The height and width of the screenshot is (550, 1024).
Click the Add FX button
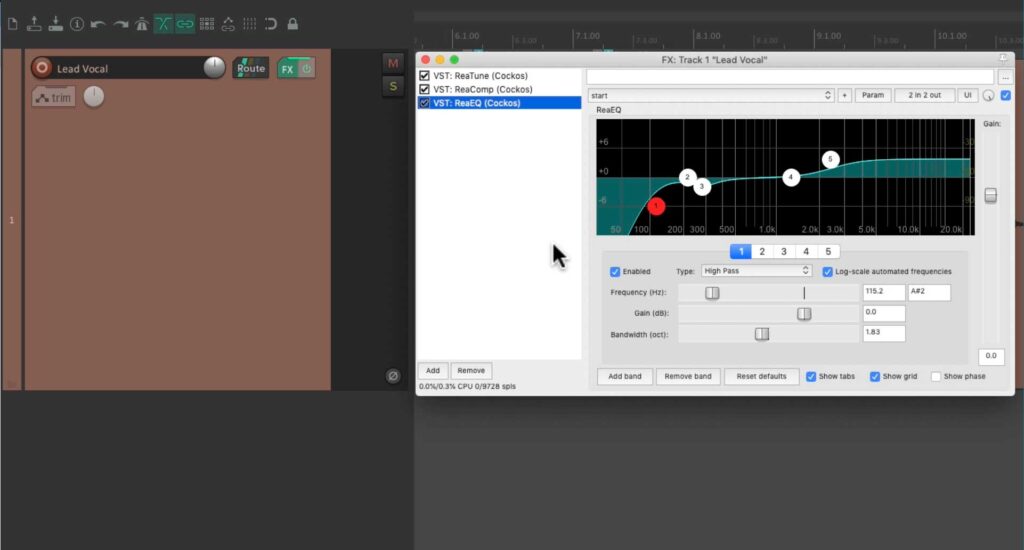coord(433,371)
